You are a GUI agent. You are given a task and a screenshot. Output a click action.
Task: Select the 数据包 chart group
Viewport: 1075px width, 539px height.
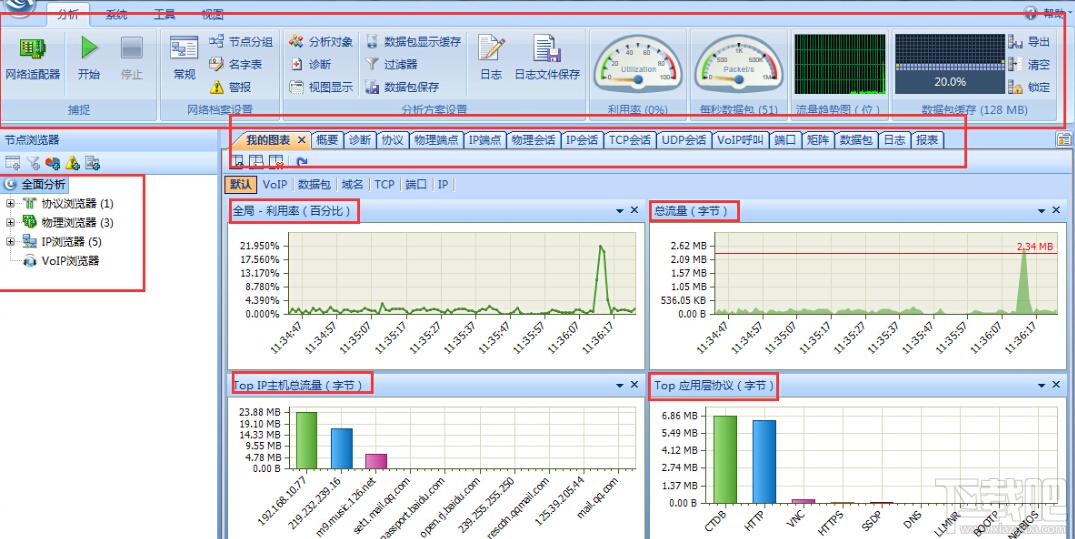[x=314, y=184]
